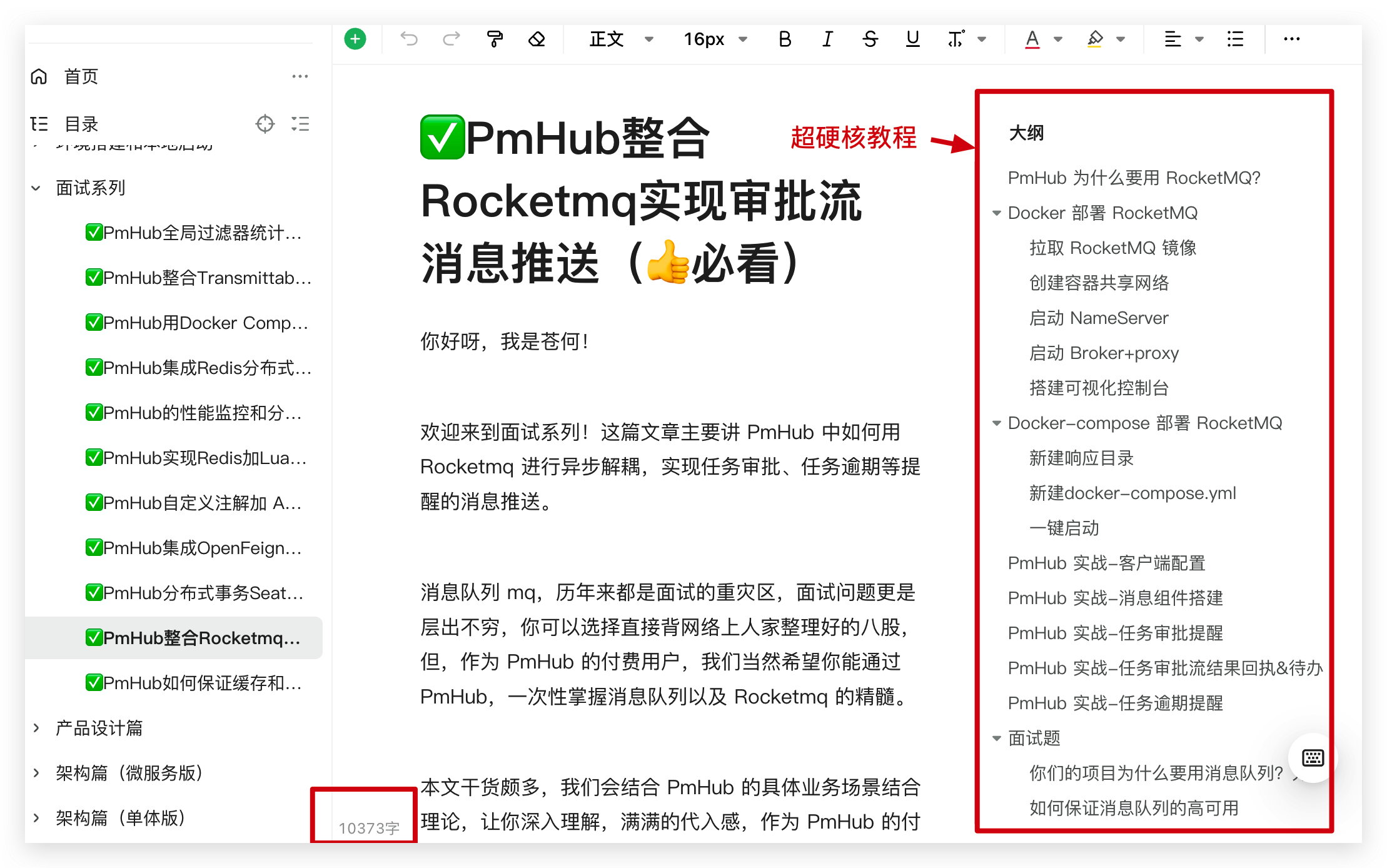Open PmHub集成Redis分布式 document
The image size is (1387, 868).
coord(199,368)
